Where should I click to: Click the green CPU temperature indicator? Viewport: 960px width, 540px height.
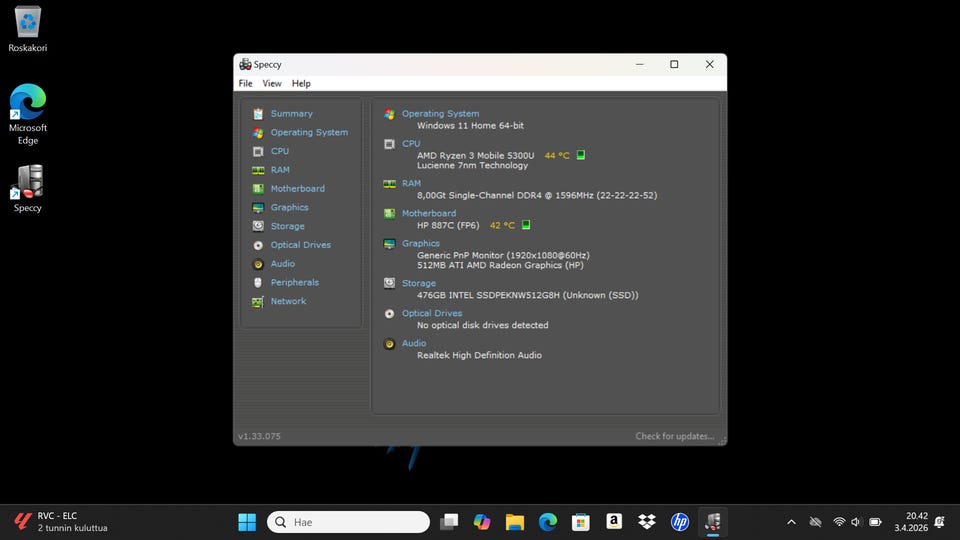pyautogui.click(x=581, y=155)
